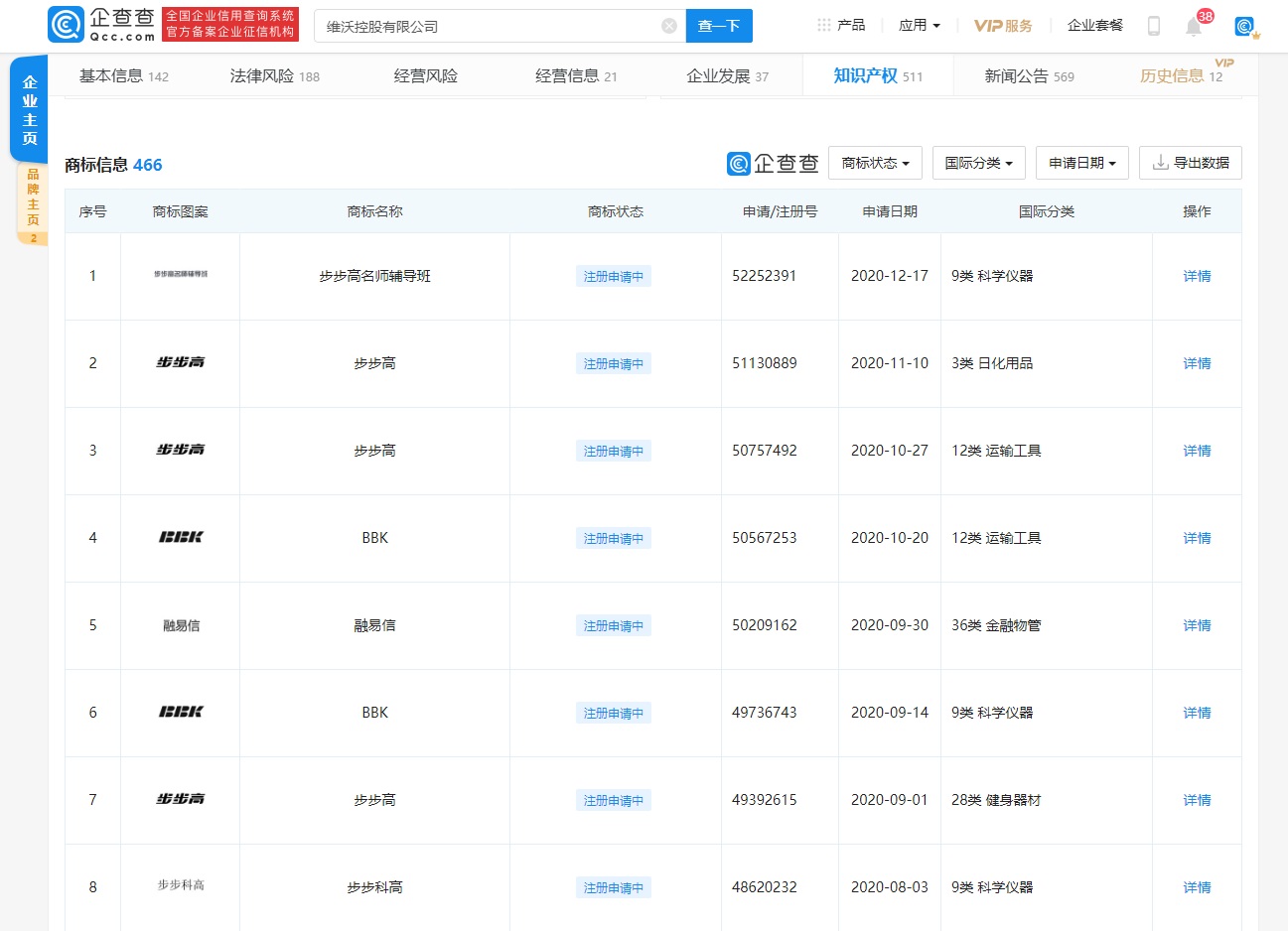Open the 商标状态 filter dropdown

pyautogui.click(x=875, y=162)
